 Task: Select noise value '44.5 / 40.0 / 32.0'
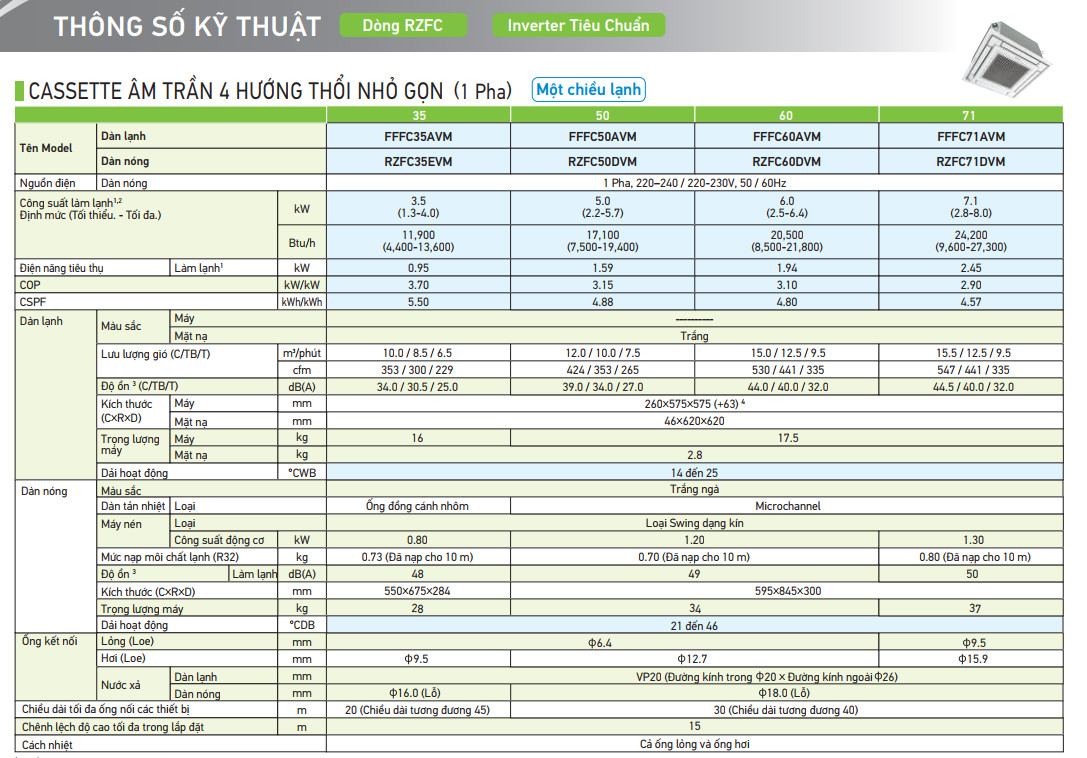[973, 387]
